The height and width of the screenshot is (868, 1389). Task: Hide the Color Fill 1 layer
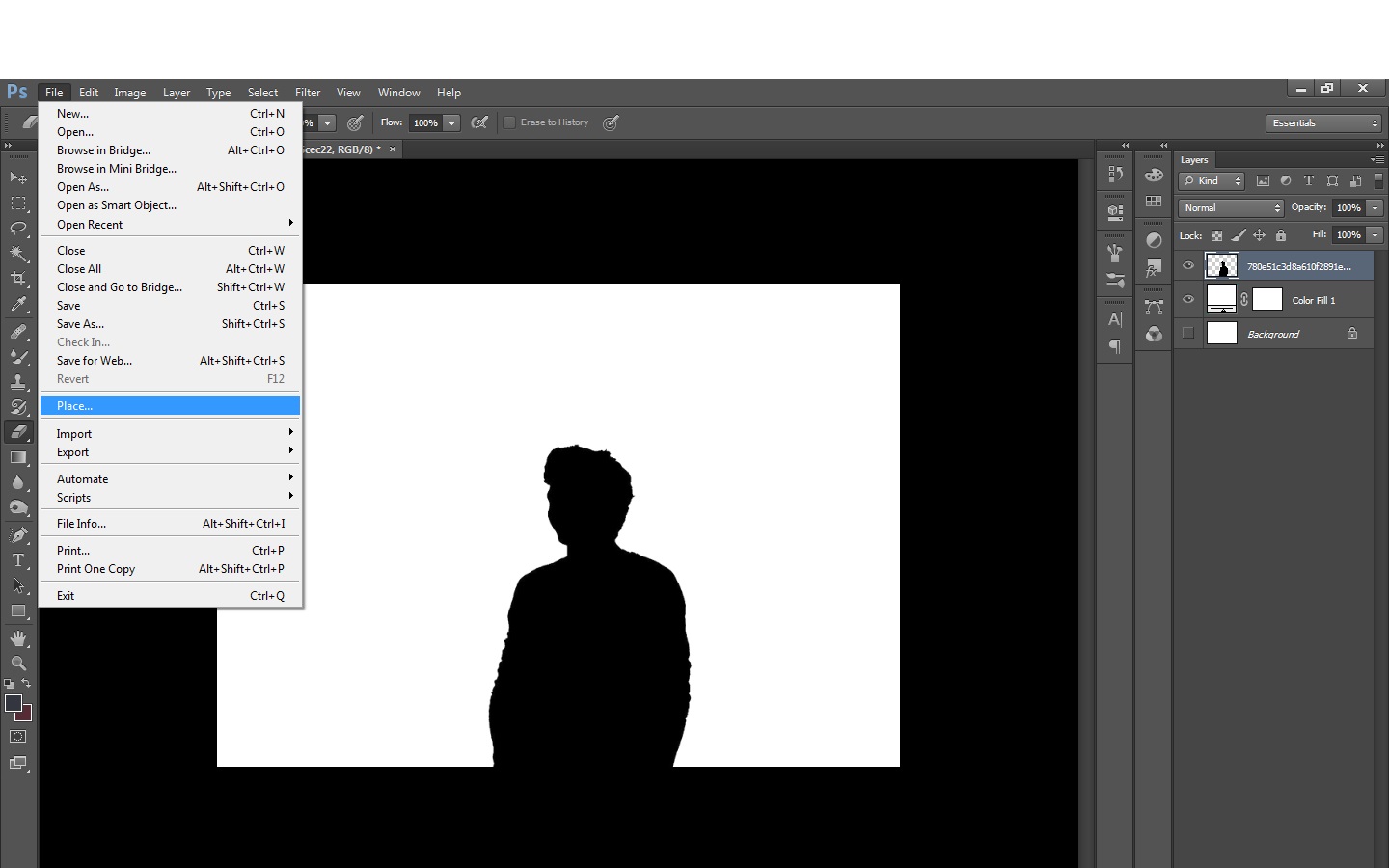(x=1188, y=300)
